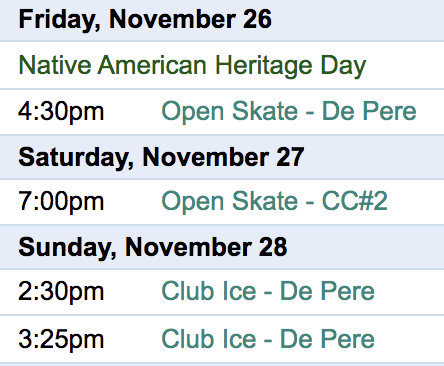Click the 2:30pm time label
444x366 pixels.
click(61, 292)
